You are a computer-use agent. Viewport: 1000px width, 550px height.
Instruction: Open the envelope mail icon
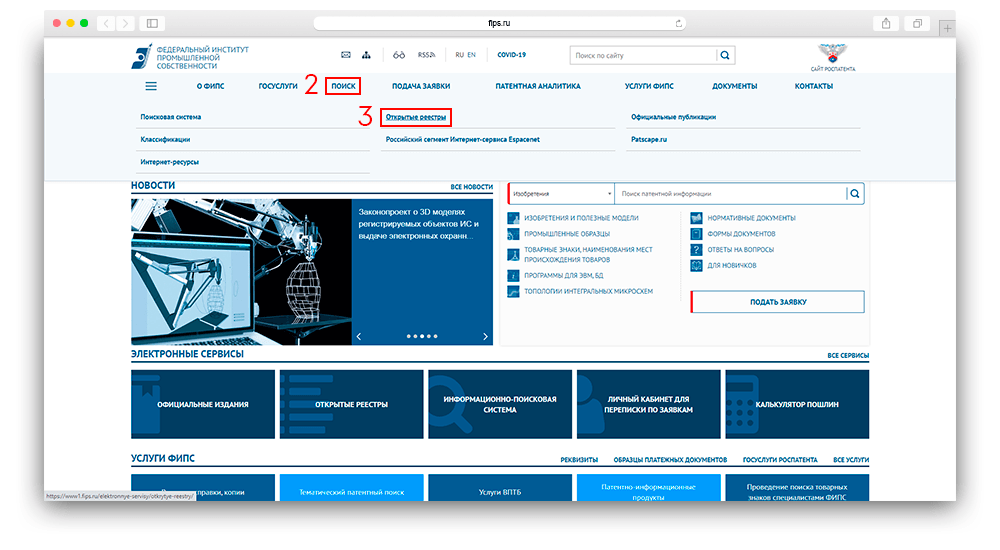(346, 55)
